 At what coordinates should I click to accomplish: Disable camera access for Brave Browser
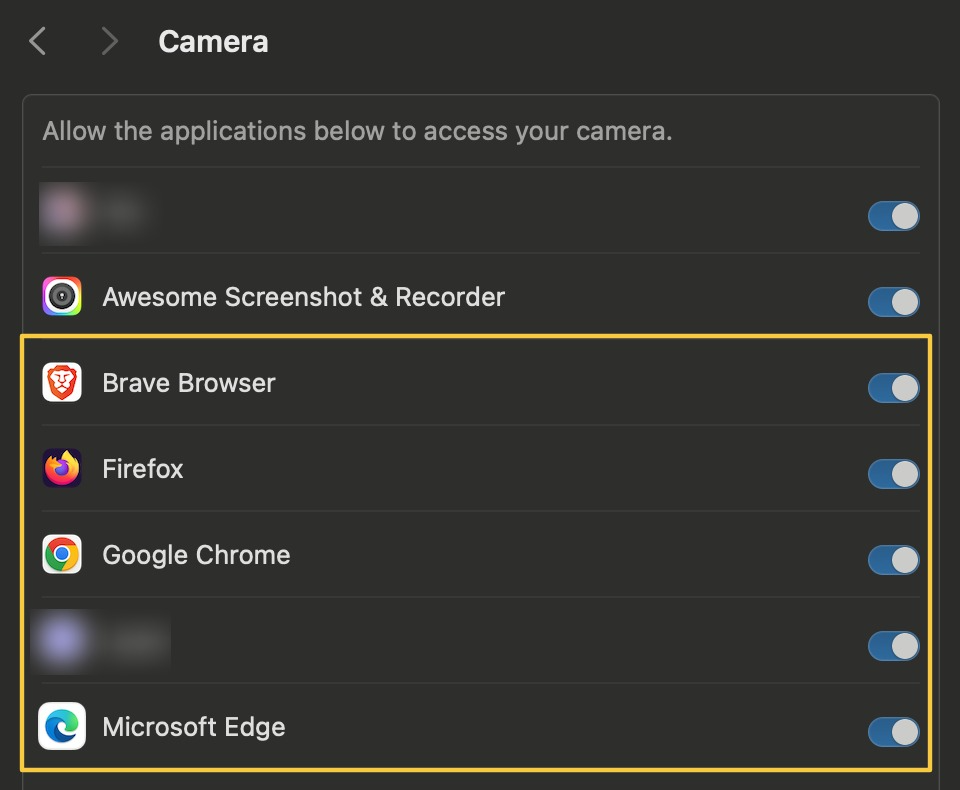pyautogui.click(x=893, y=388)
